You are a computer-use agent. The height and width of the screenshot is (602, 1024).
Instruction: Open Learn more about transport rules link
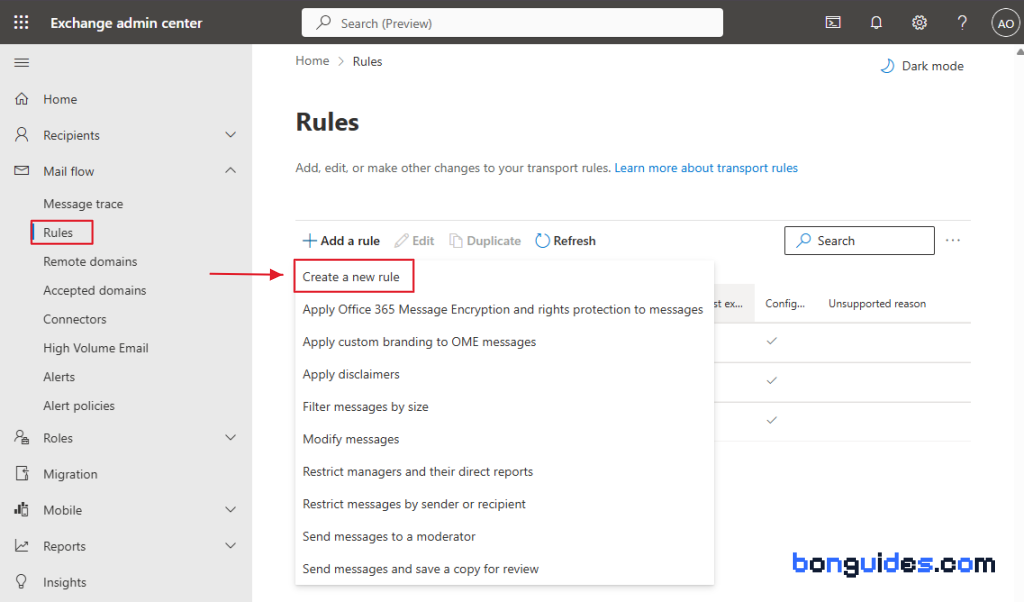click(x=706, y=168)
